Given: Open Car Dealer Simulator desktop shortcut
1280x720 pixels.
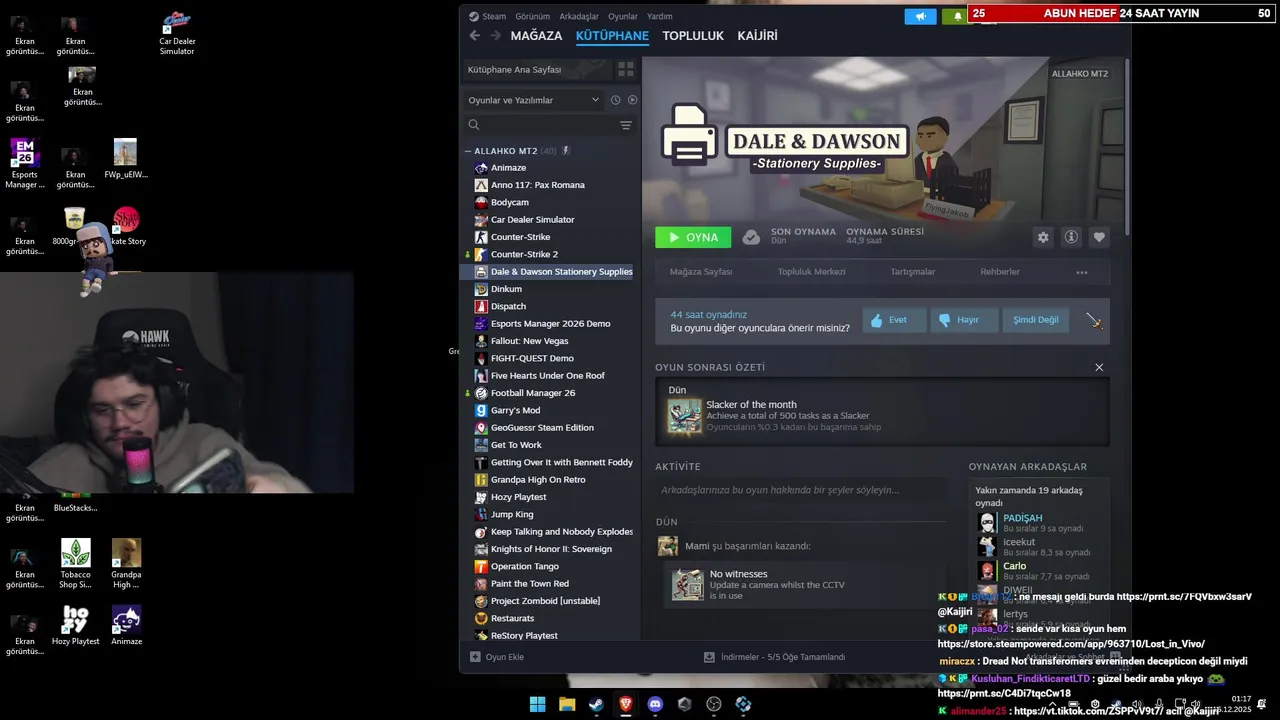Looking at the screenshot, I should pyautogui.click(x=177, y=33).
